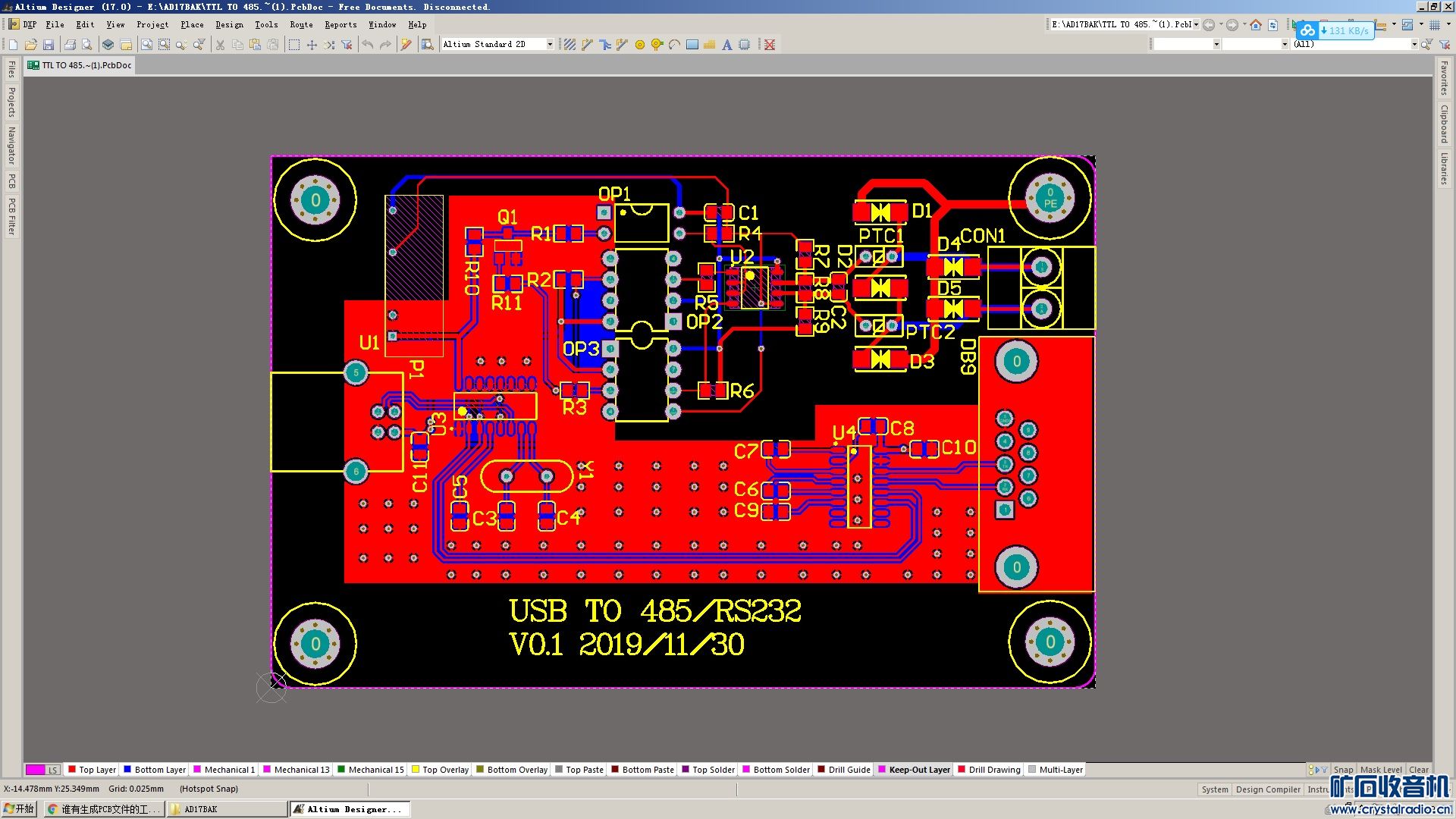Place a component

745,45
